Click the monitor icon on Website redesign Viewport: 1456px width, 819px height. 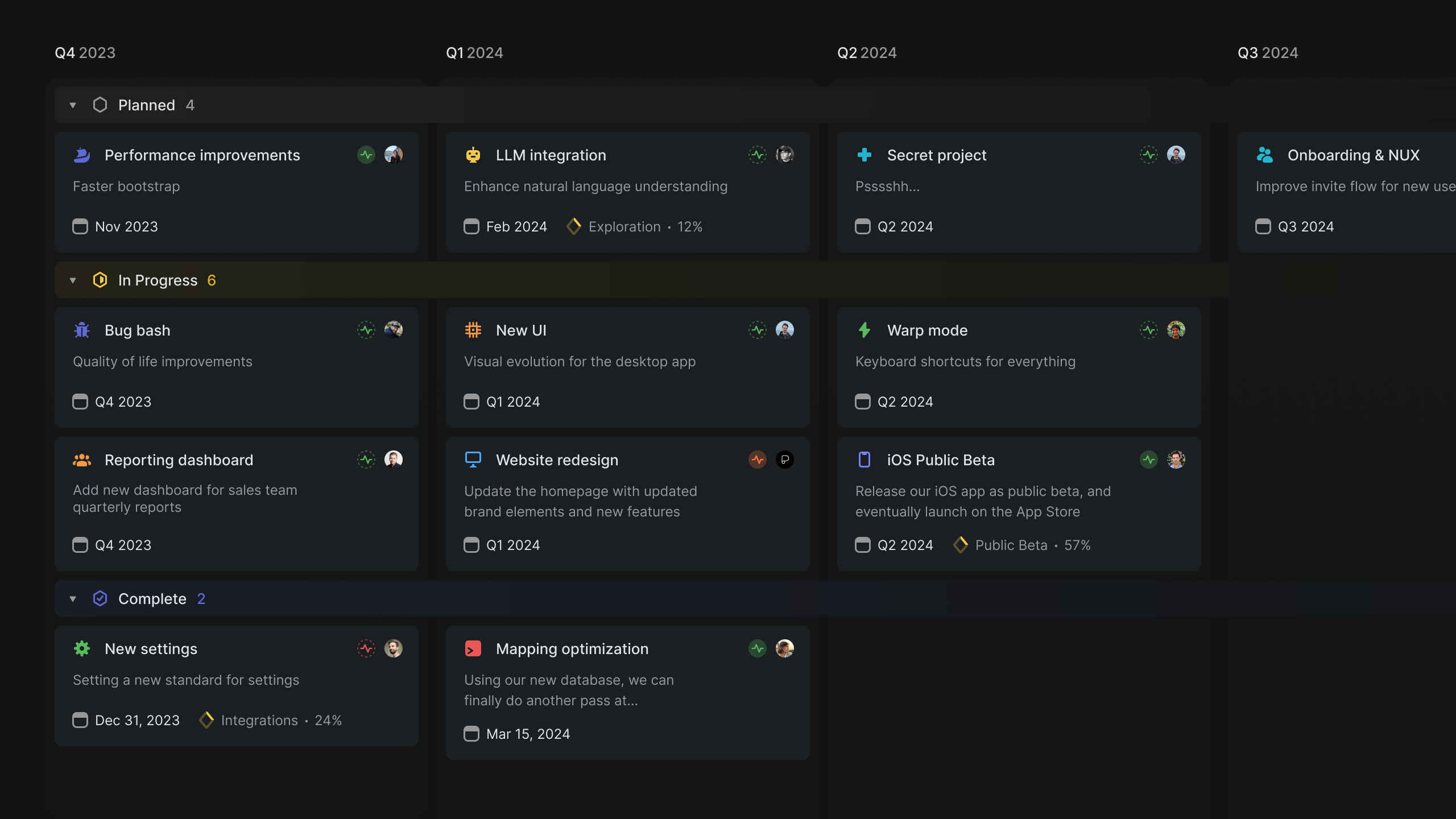pyautogui.click(x=473, y=460)
